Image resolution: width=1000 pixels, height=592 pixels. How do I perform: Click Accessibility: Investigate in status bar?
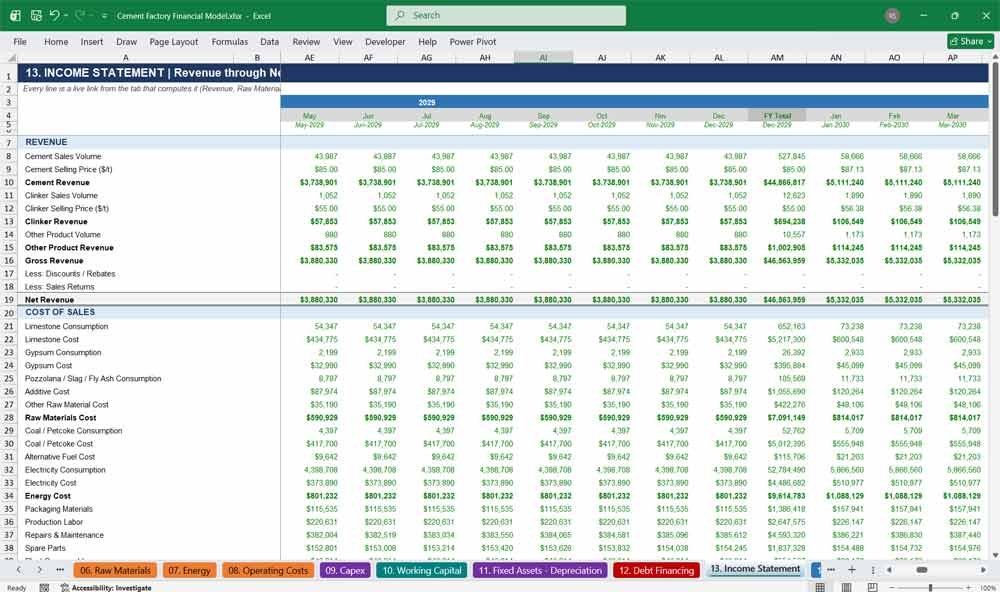coord(106,588)
